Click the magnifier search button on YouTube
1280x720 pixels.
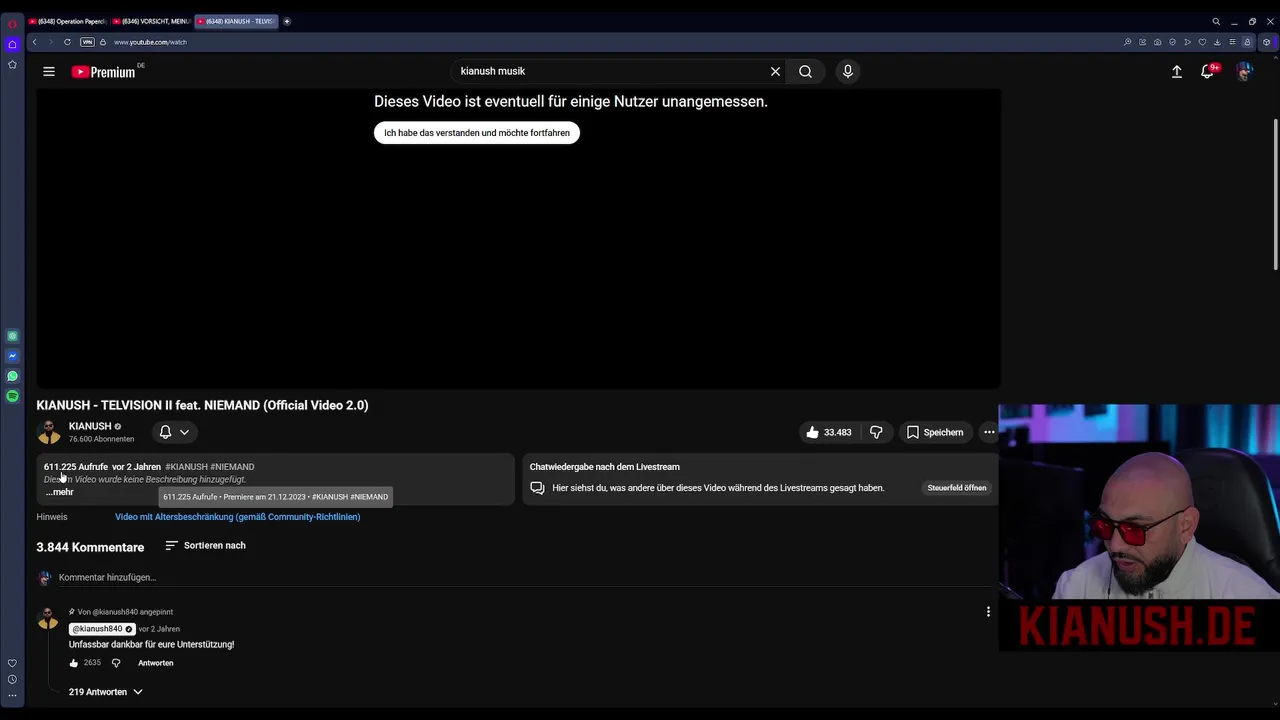click(x=805, y=71)
